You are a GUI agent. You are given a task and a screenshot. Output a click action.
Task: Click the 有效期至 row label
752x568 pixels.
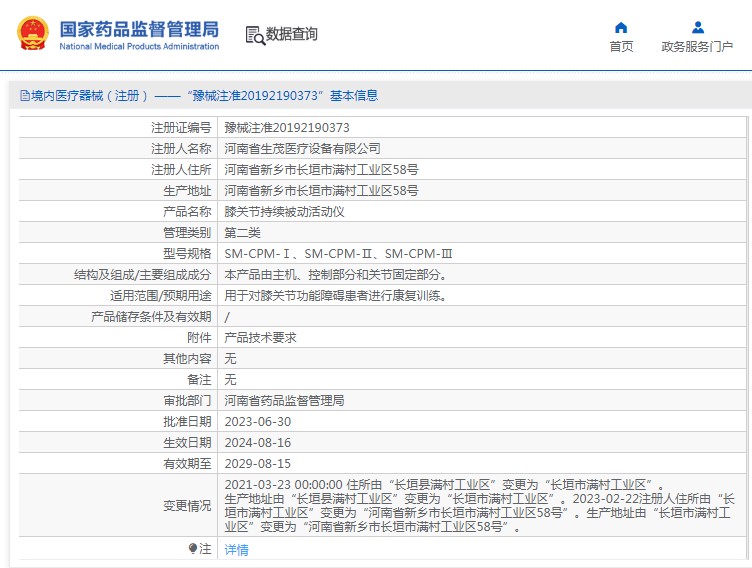tap(187, 464)
